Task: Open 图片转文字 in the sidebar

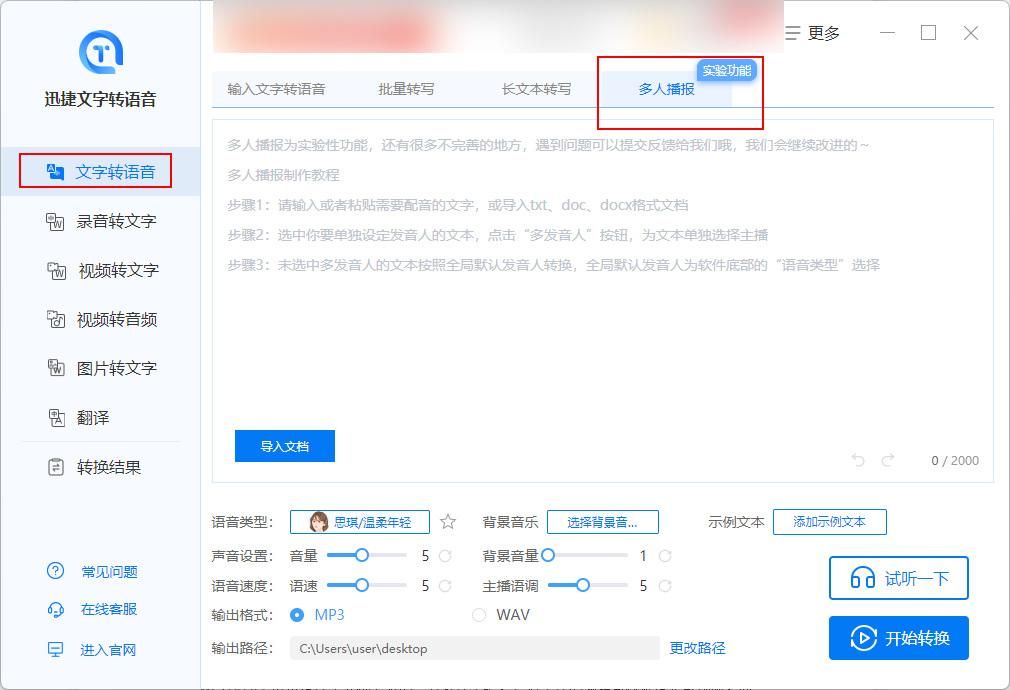Action: [x=100, y=369]
